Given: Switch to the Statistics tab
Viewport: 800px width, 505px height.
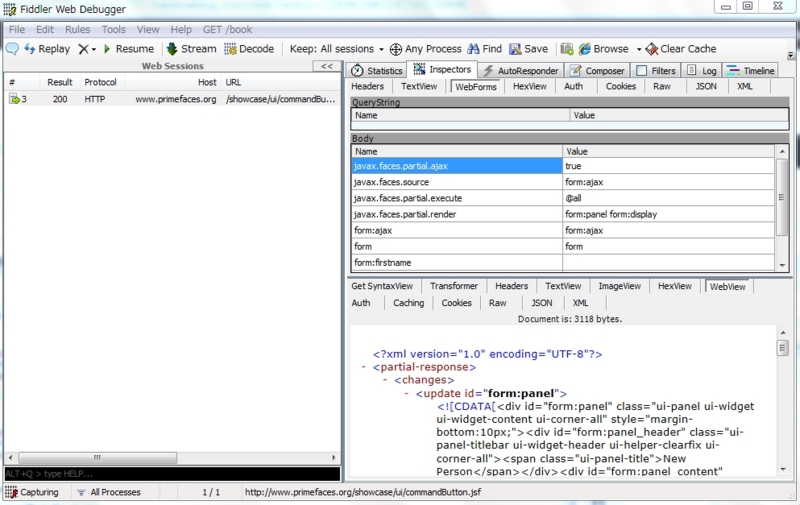Looking at the screenshot, I should click(x=377, y=71).
